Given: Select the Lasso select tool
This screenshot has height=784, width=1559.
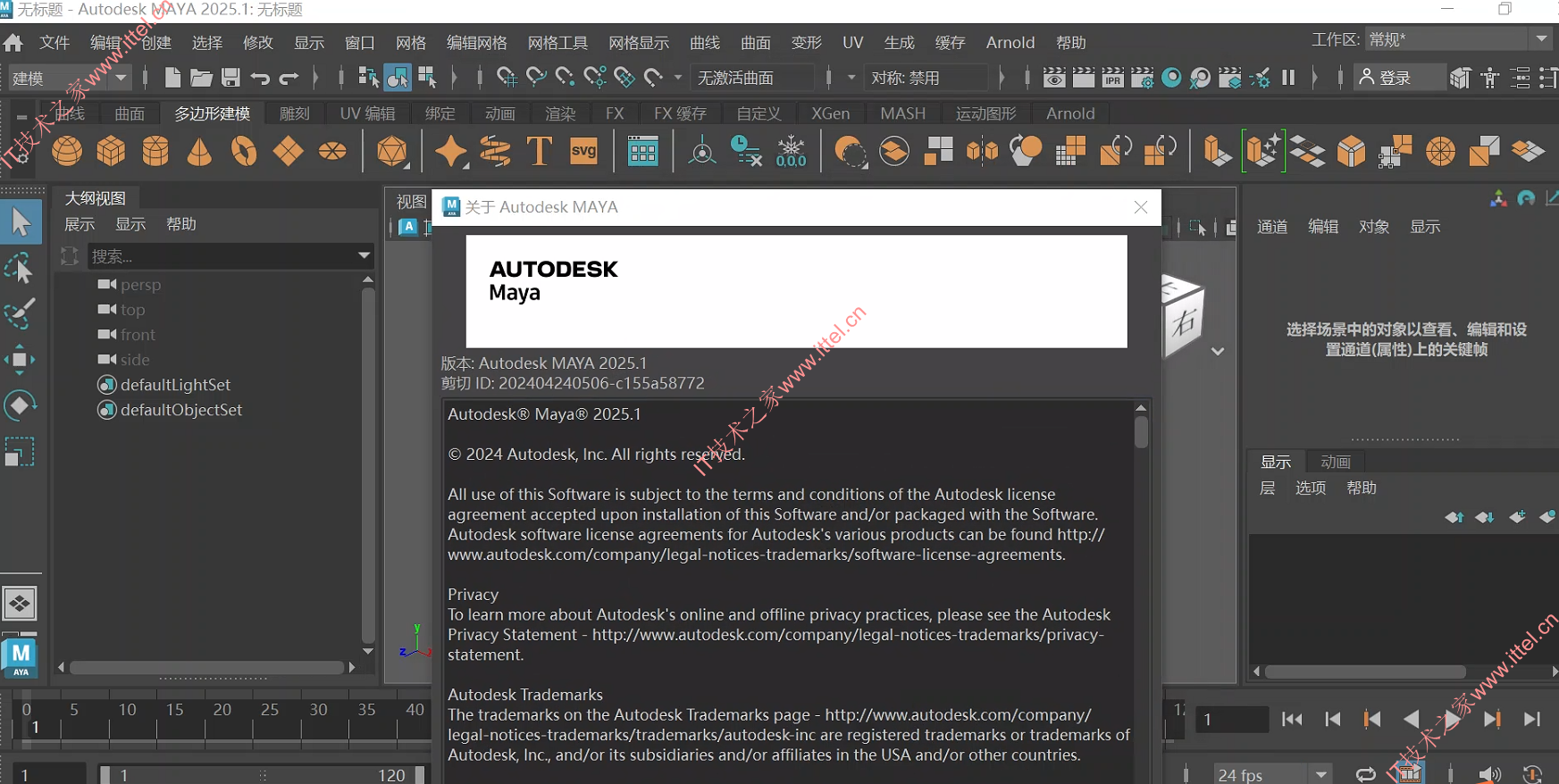Looking at the screenshot, I should click(x=20, y=269).
